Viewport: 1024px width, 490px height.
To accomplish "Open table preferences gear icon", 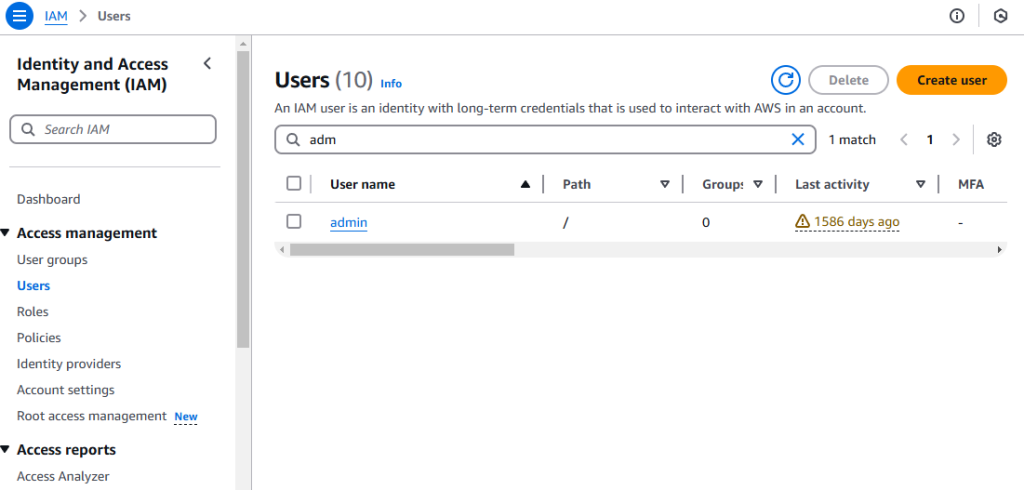I will click(x=994, y=139).
